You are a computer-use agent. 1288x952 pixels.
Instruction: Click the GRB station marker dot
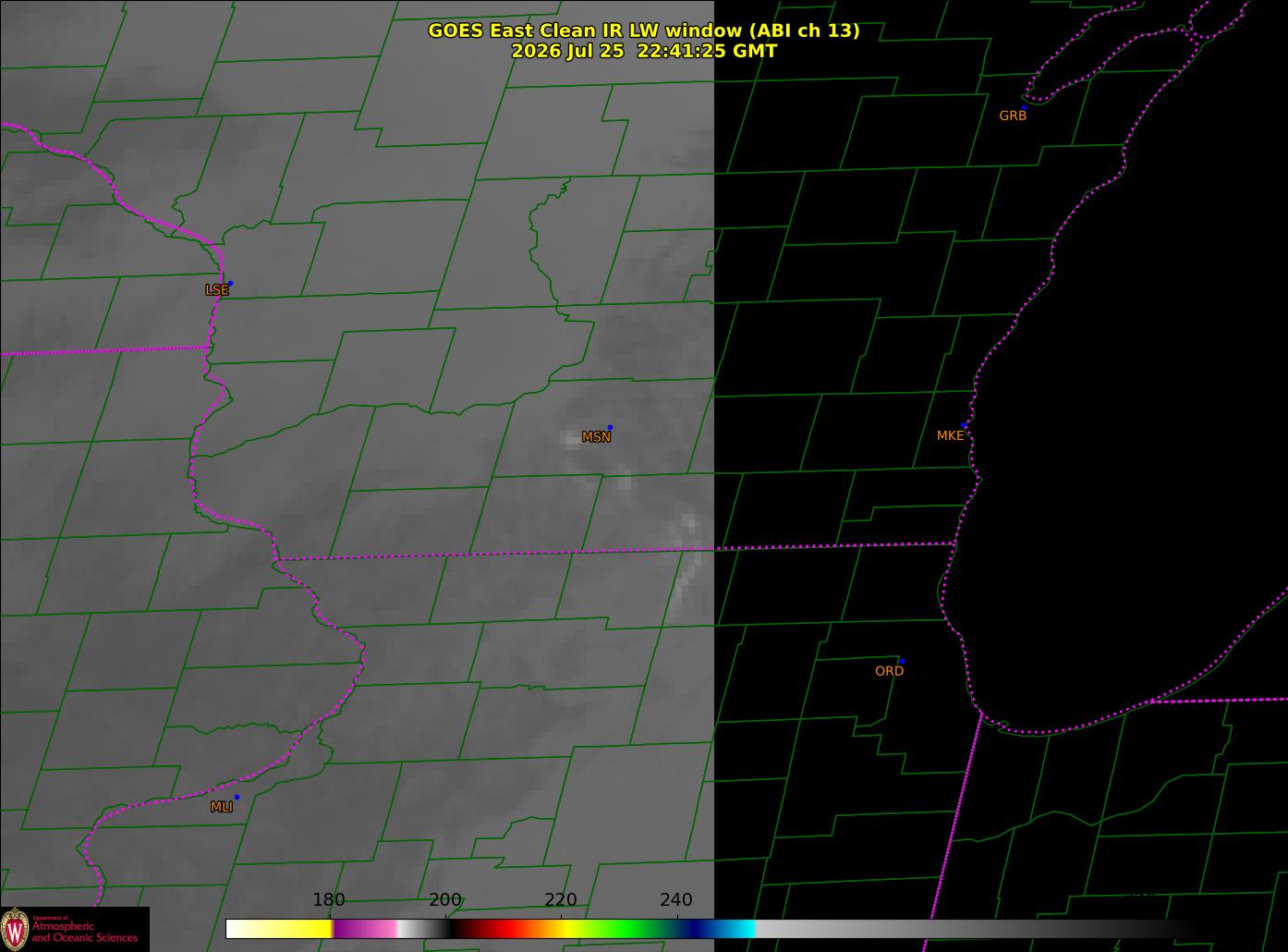point(1024,107)
